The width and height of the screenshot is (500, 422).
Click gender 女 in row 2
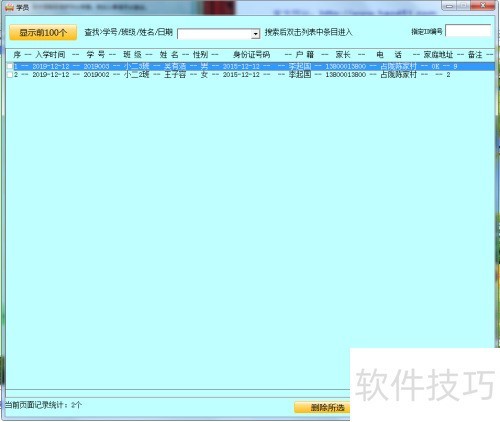coord(204,75)
